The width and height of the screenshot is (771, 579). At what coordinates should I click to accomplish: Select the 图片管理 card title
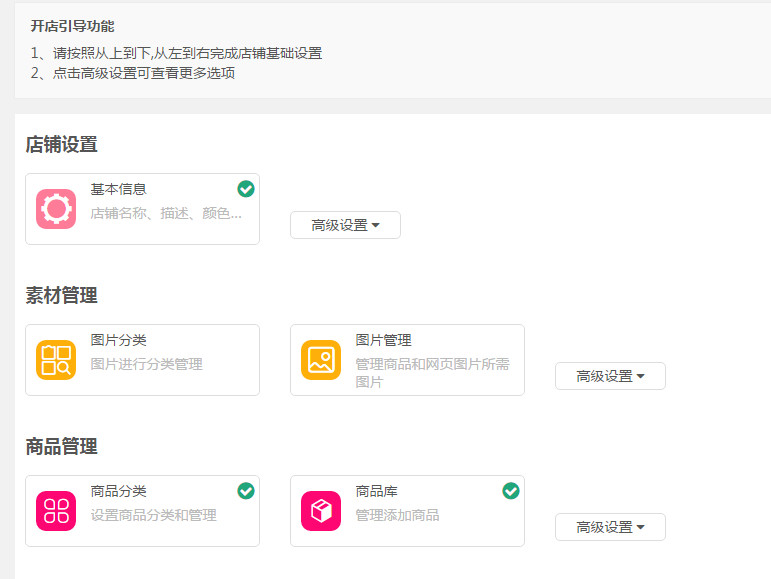(383, 340)
